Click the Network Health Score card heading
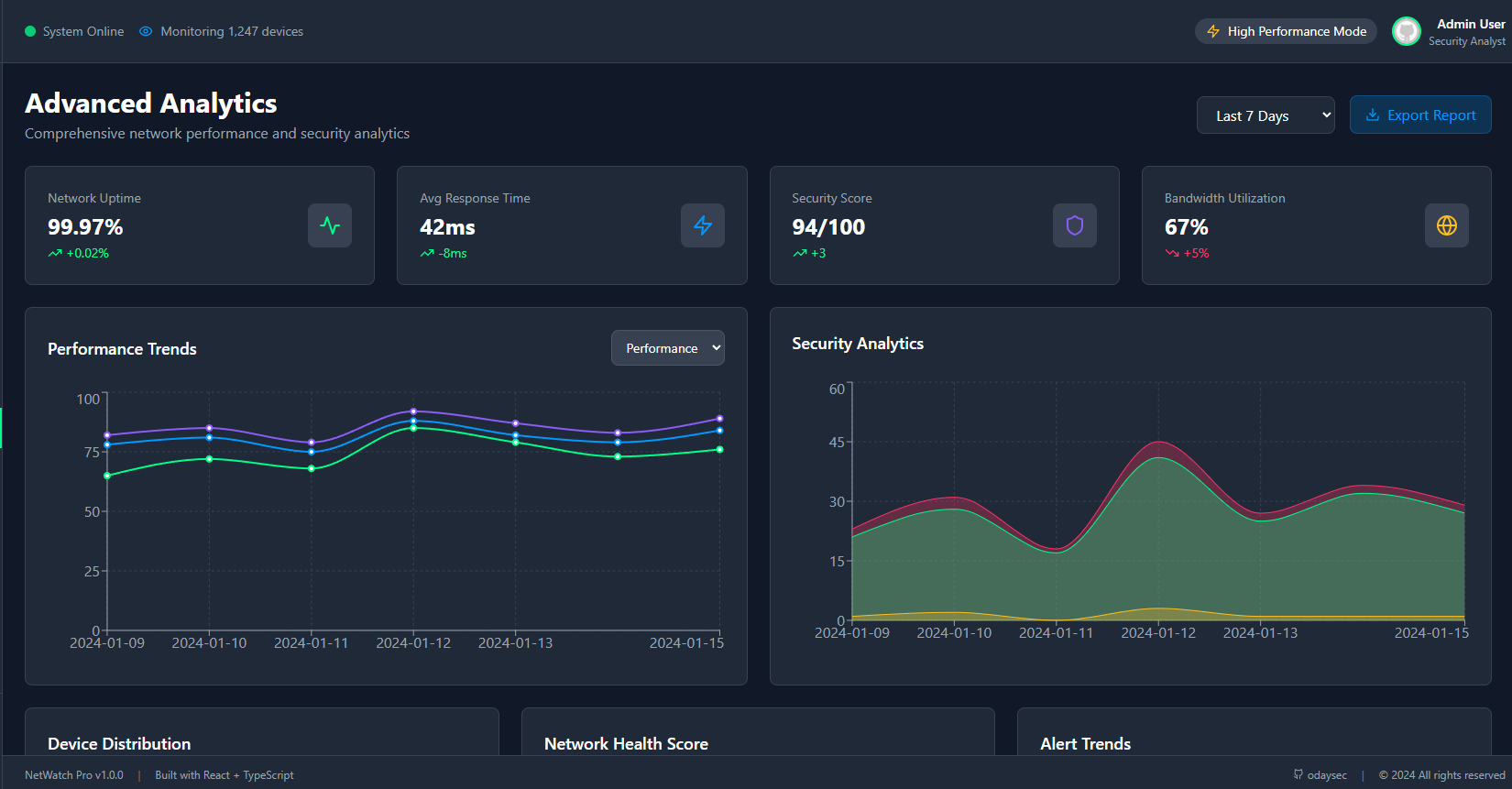The height and width of the screenshot is (789, 1512). point(626,744)
